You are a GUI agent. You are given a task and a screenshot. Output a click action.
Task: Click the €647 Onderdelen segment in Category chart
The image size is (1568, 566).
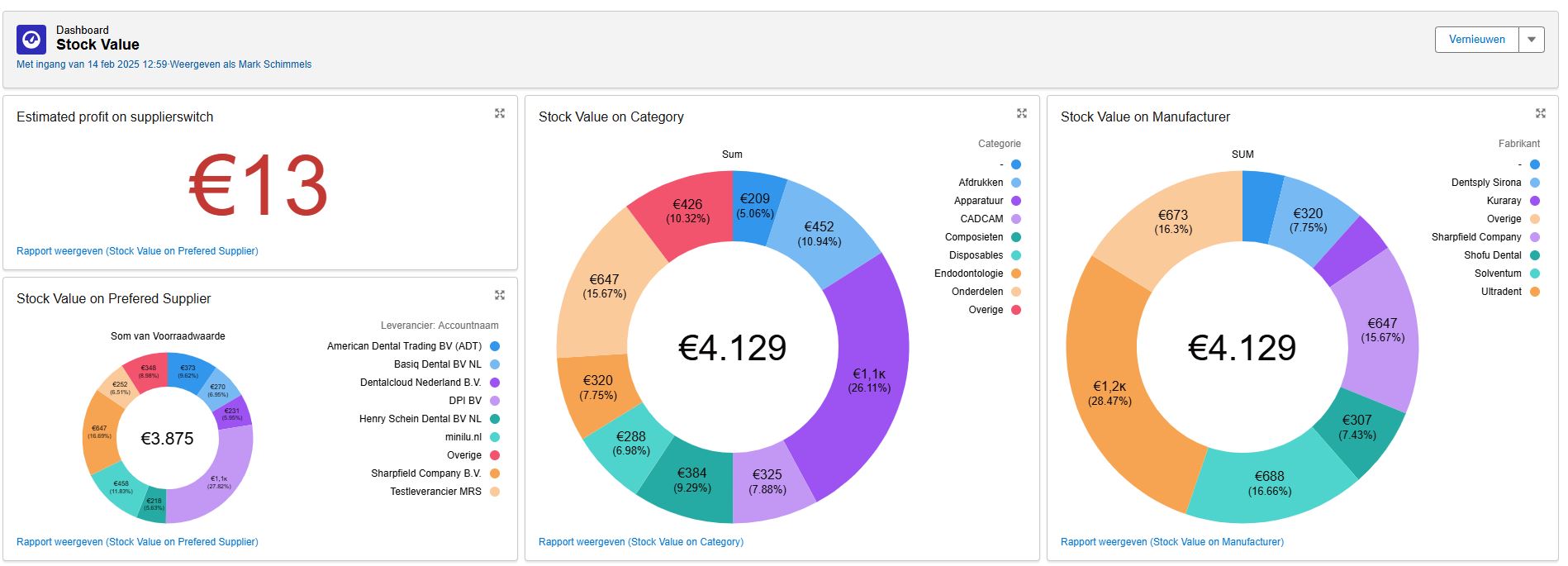tap(604, 286)
